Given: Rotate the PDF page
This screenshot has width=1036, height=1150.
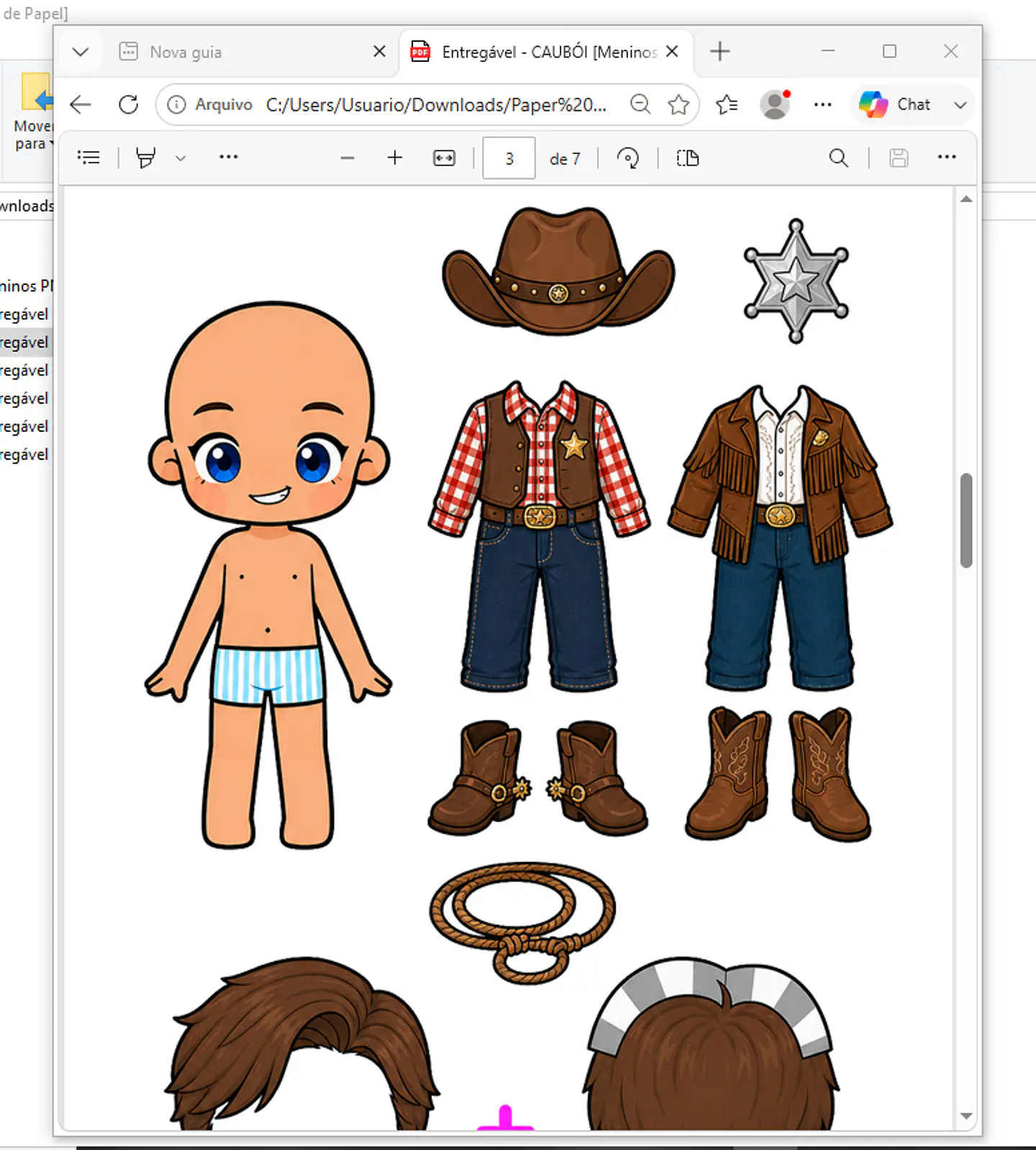Looking at the screenshot, I should [x=628, y=158].
